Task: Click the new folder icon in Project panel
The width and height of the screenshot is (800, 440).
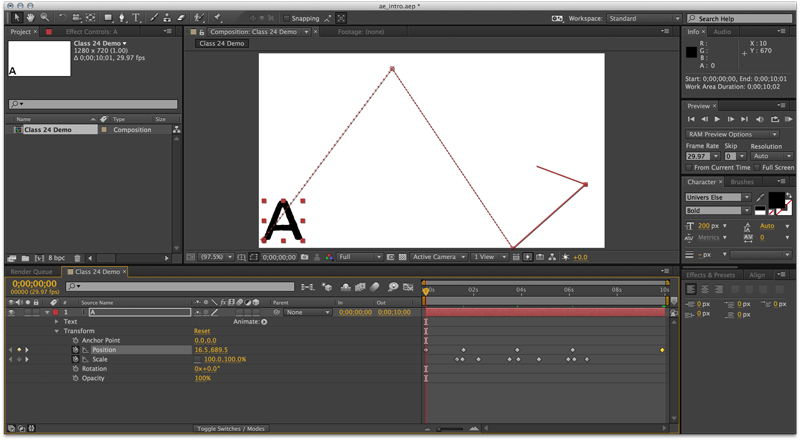Action: (26, 258)
